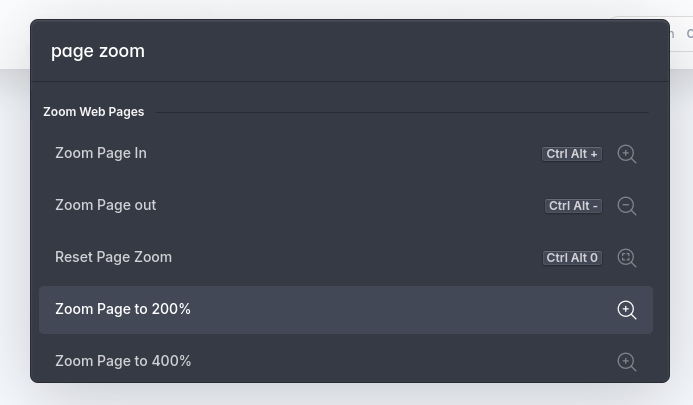Select the highlighted Zoom Page to 200% entry
The height and width of the screenshot is (405, 693).
[x=346, y=310]
